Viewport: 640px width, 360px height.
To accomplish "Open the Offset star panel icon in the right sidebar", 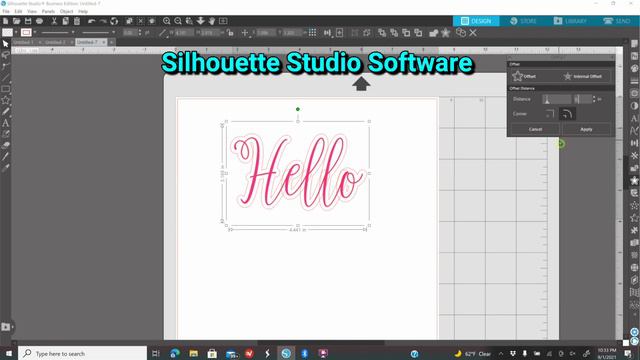I will pos(634,180).
